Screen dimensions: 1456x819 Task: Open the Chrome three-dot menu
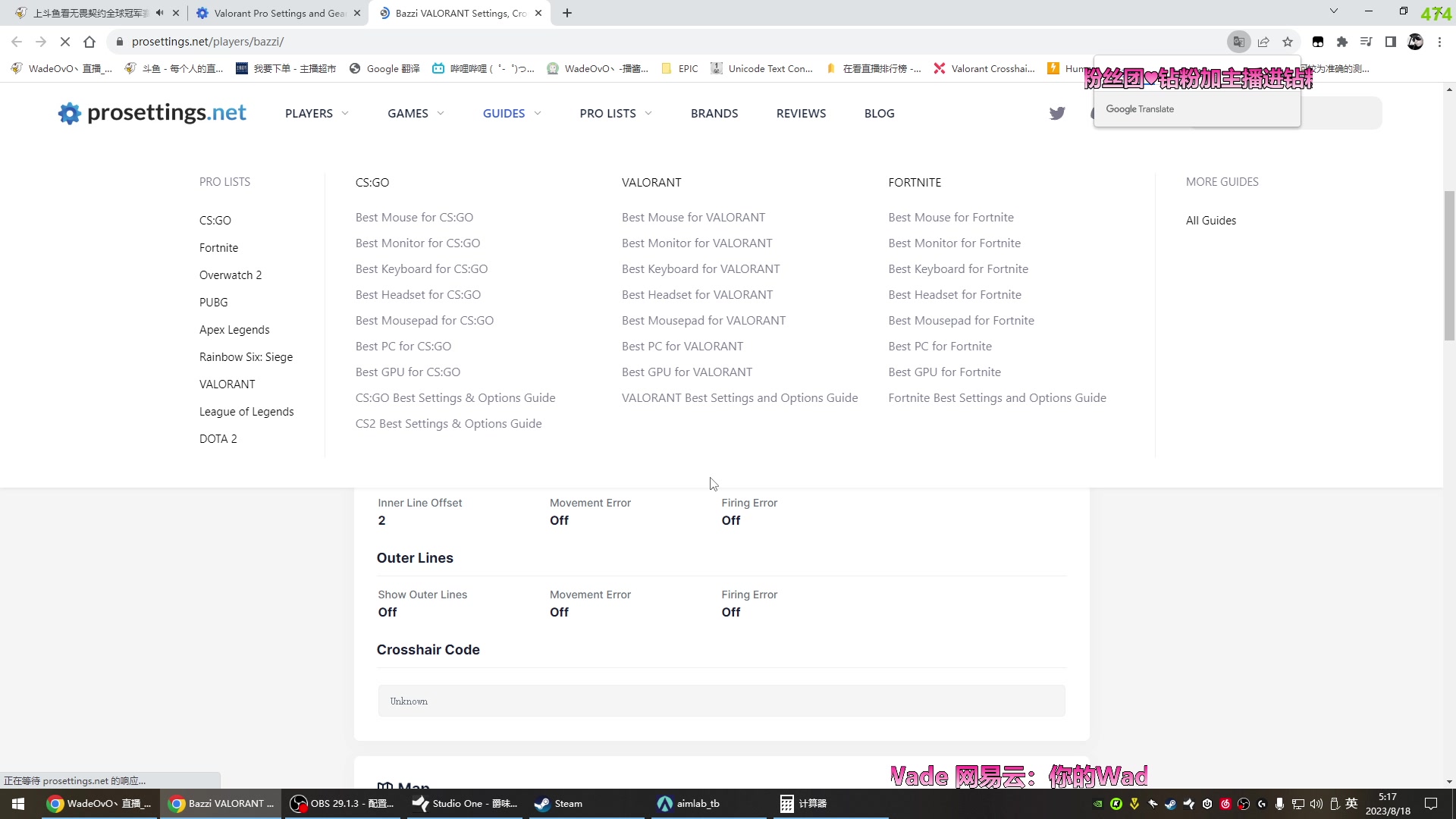[1439, 42]
